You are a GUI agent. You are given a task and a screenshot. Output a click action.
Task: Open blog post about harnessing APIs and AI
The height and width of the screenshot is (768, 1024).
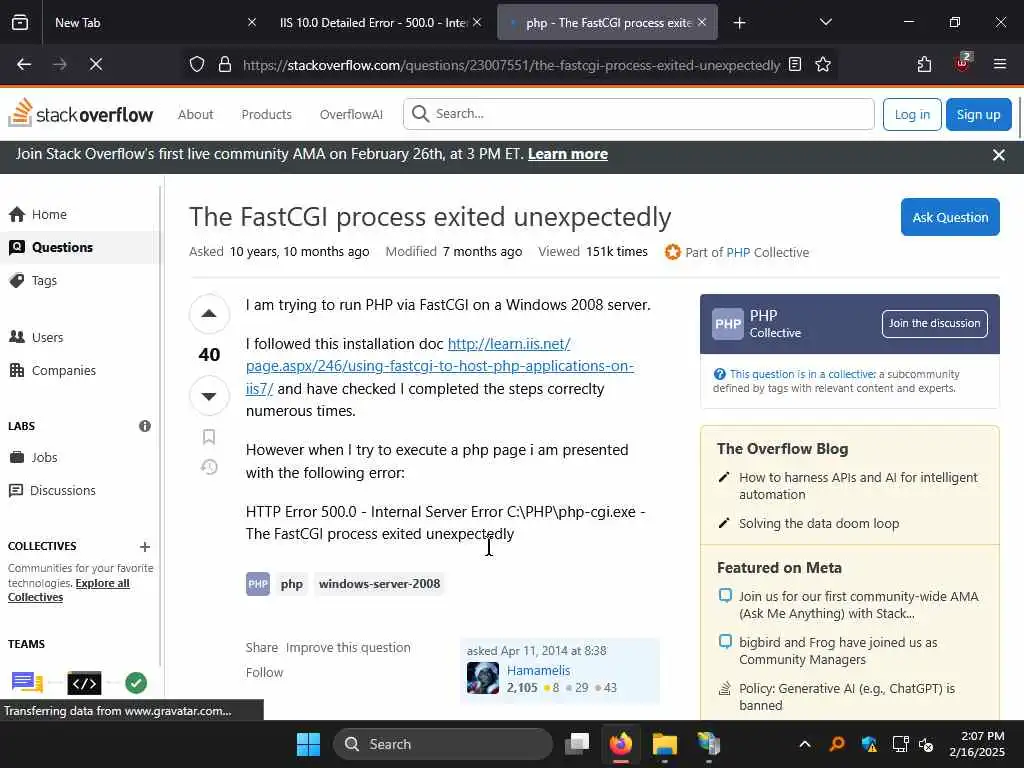858,486
